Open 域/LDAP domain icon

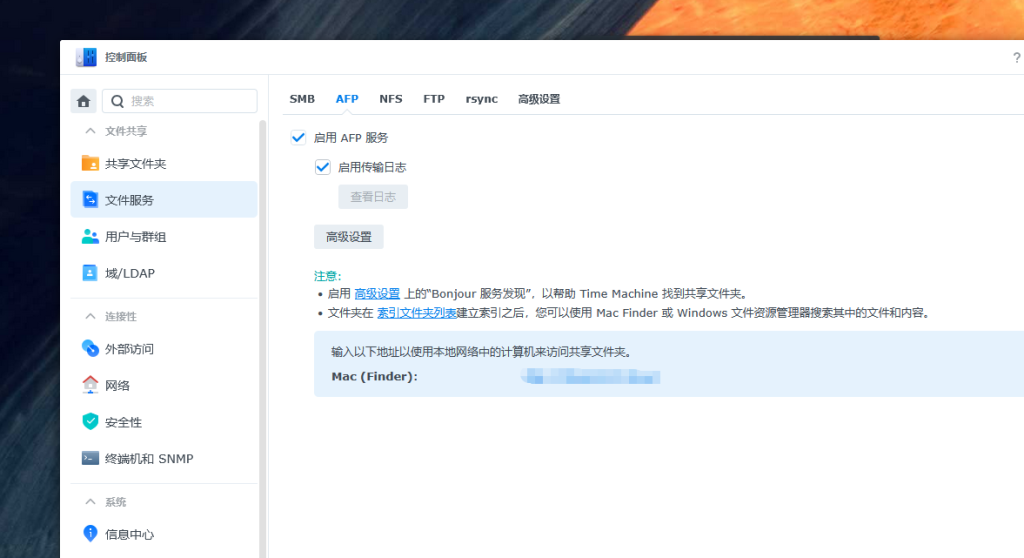click(x=91, y=273)
